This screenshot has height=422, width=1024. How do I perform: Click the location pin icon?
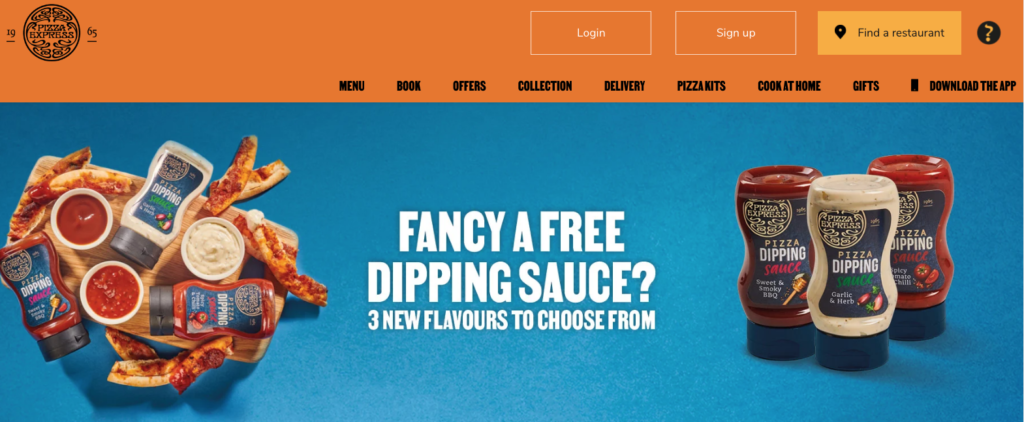(x=840, y=33)
